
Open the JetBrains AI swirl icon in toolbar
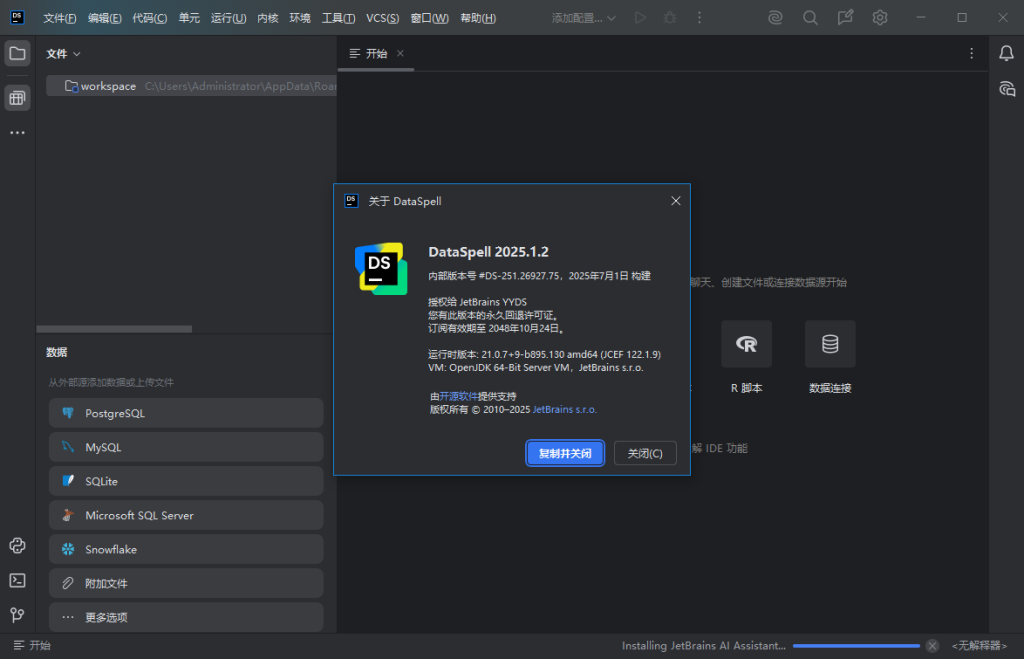pos(775,18)
